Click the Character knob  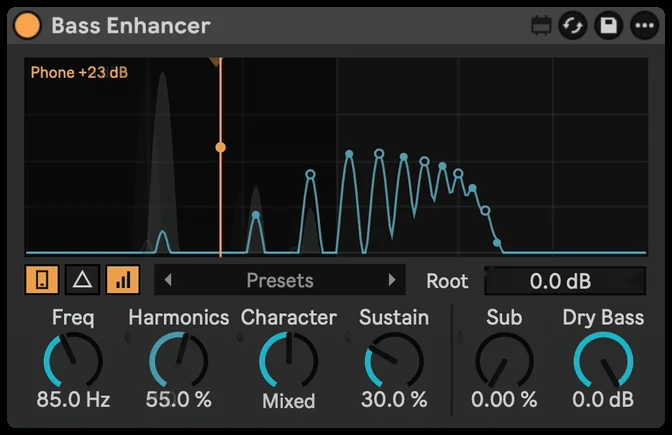[x=288, y=361]
